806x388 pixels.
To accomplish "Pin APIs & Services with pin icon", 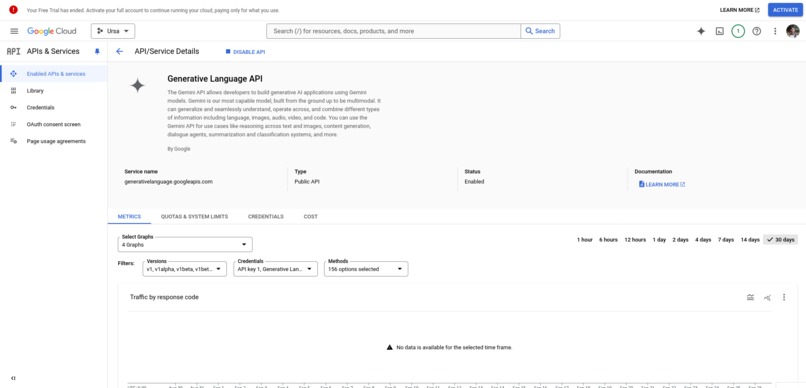I will point(97,51).
